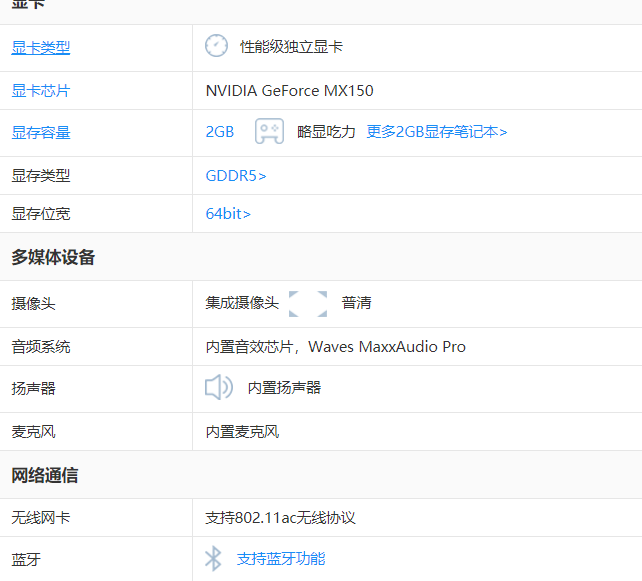Screen dimensions: 642x581
Task: Expand the GDDR5> memory type link
Action: click(x=236, y=176)
